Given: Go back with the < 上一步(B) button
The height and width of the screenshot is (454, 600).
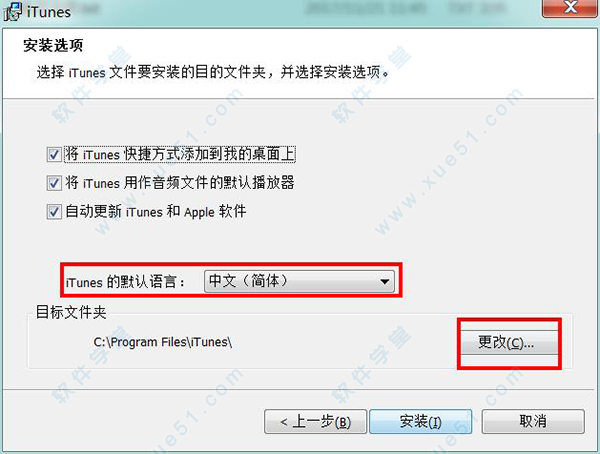Looking at the screenshot, I should point(315,422).
